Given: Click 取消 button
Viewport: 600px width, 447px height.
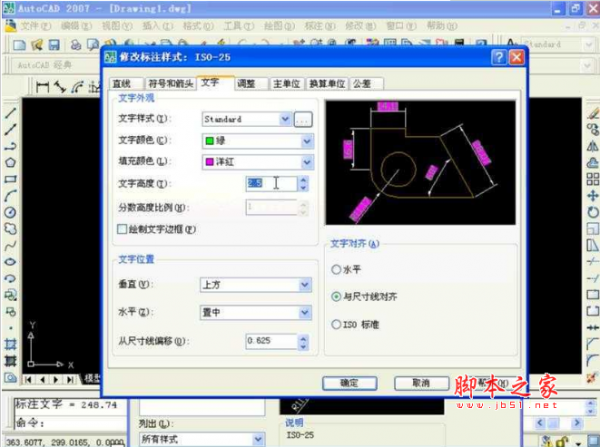Looking at the screenshot, I should coord(421,383).
